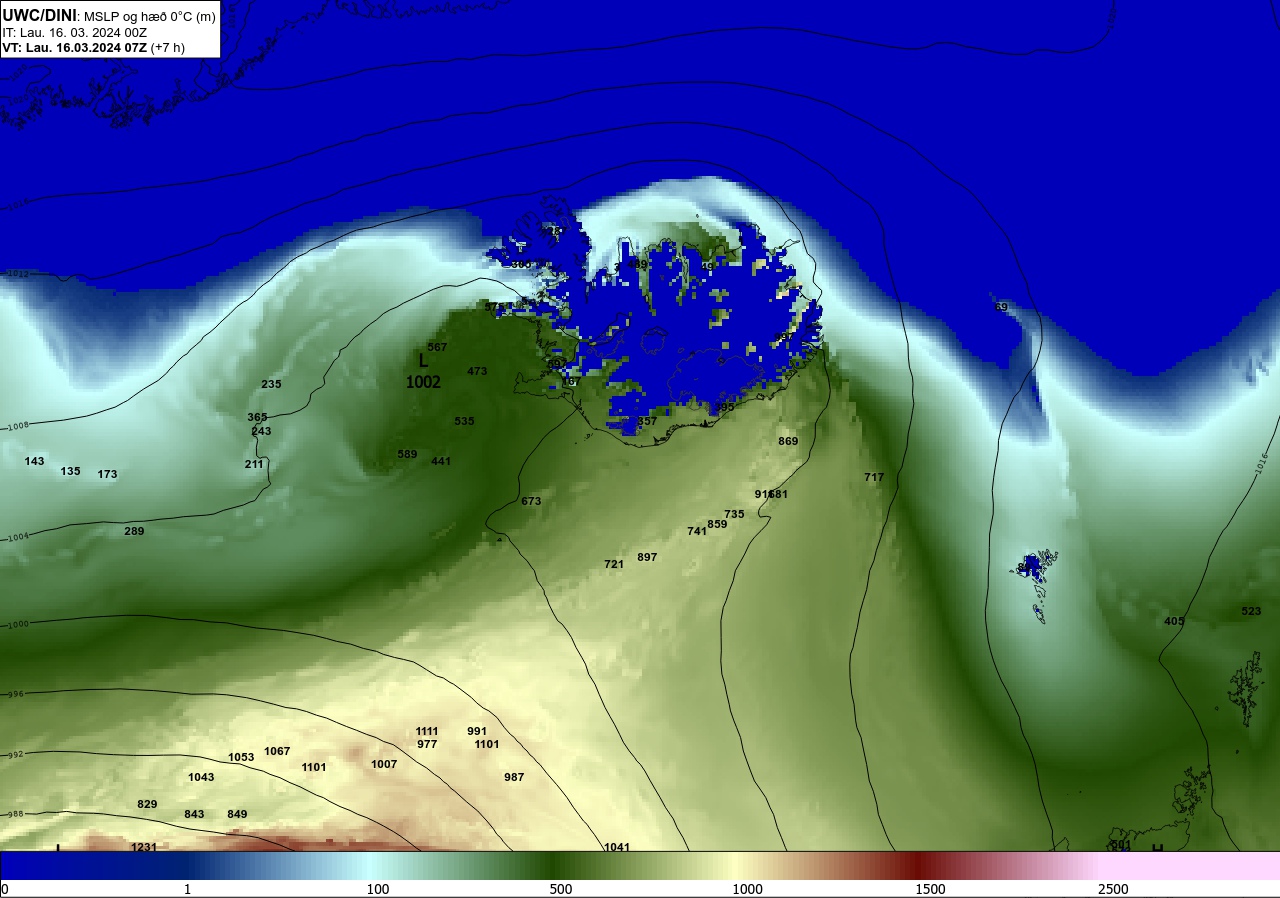
Task: Click the '996' isobar label
Action: tap(15, 694)
